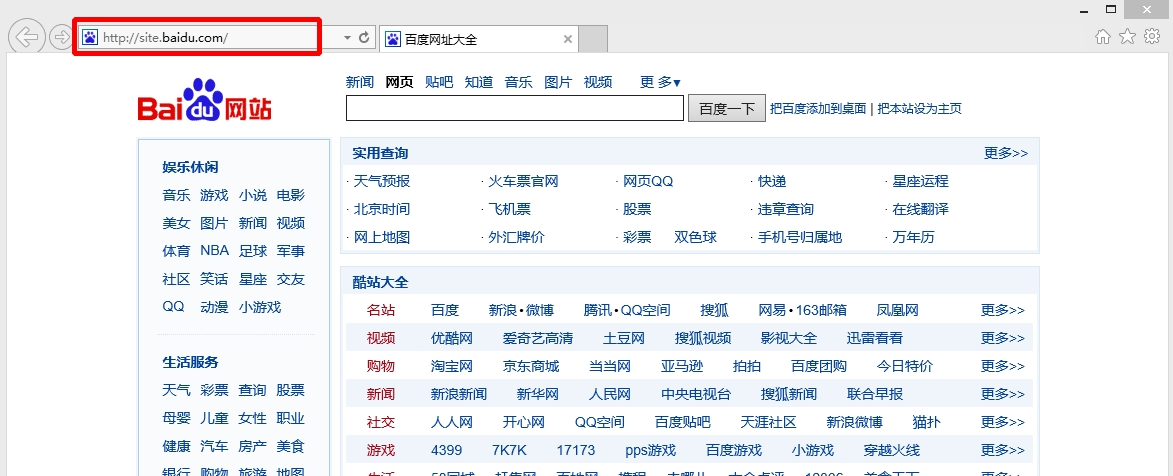Screen dimensions: 1173x476
Task: Open the 手机号归属地 link
Action: coord(800,237)
